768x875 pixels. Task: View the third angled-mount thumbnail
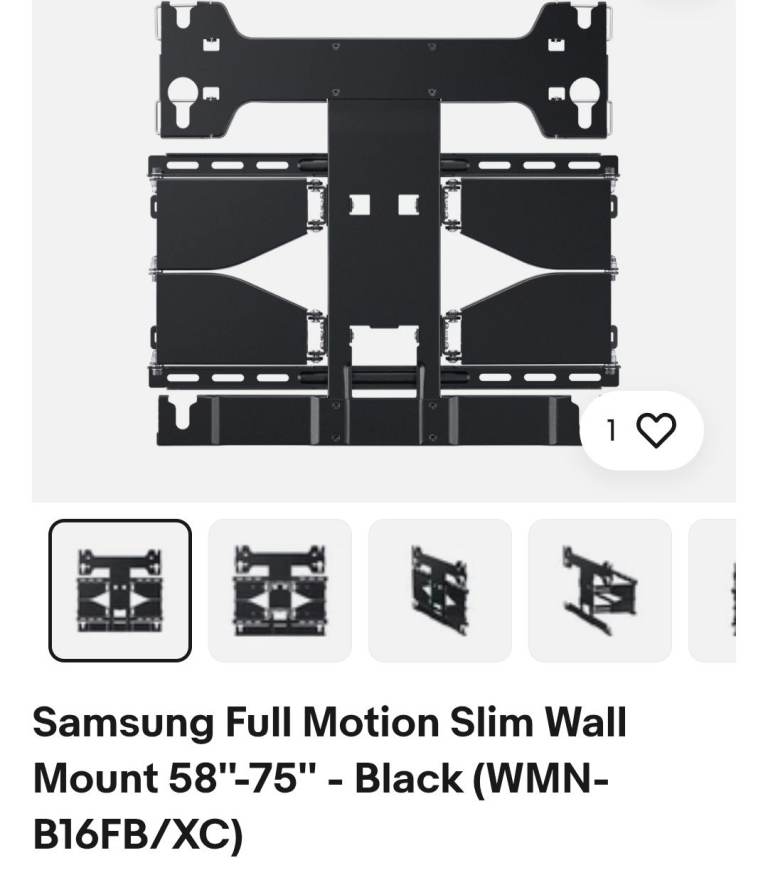click(440, 590)
